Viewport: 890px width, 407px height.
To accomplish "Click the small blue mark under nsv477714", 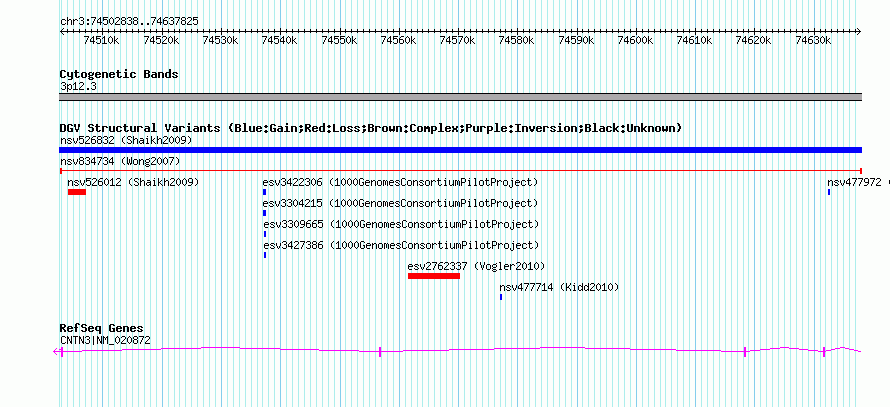I will click(x=501, y=297).
